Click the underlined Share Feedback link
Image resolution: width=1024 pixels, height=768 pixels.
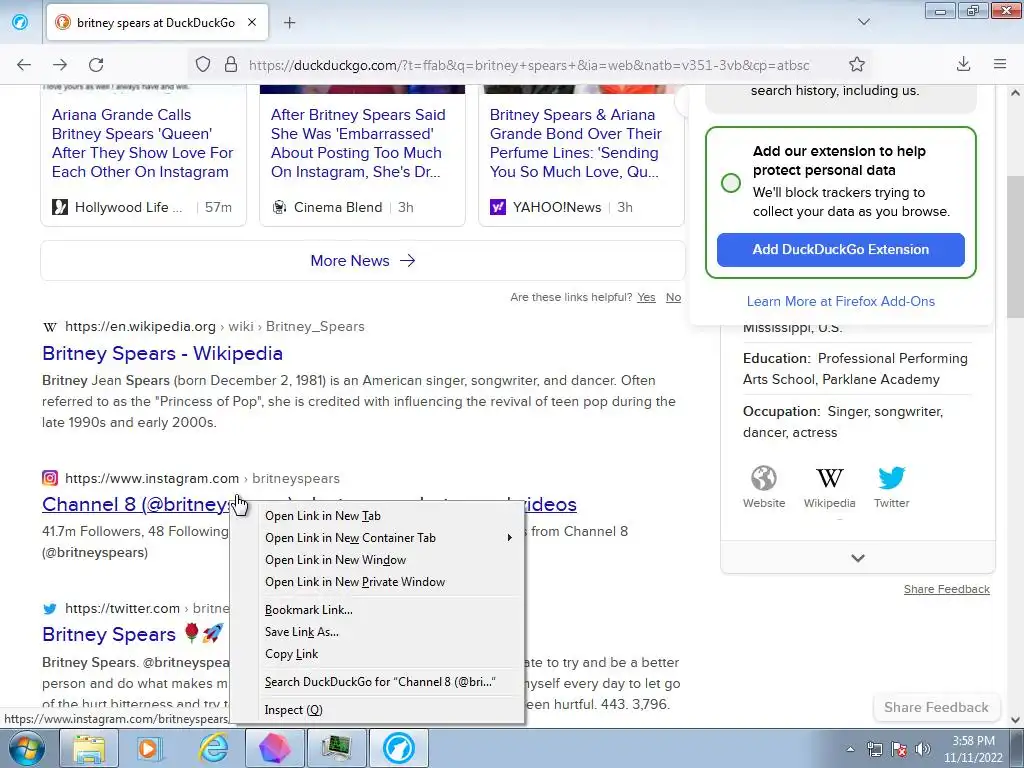pos(946,589)
